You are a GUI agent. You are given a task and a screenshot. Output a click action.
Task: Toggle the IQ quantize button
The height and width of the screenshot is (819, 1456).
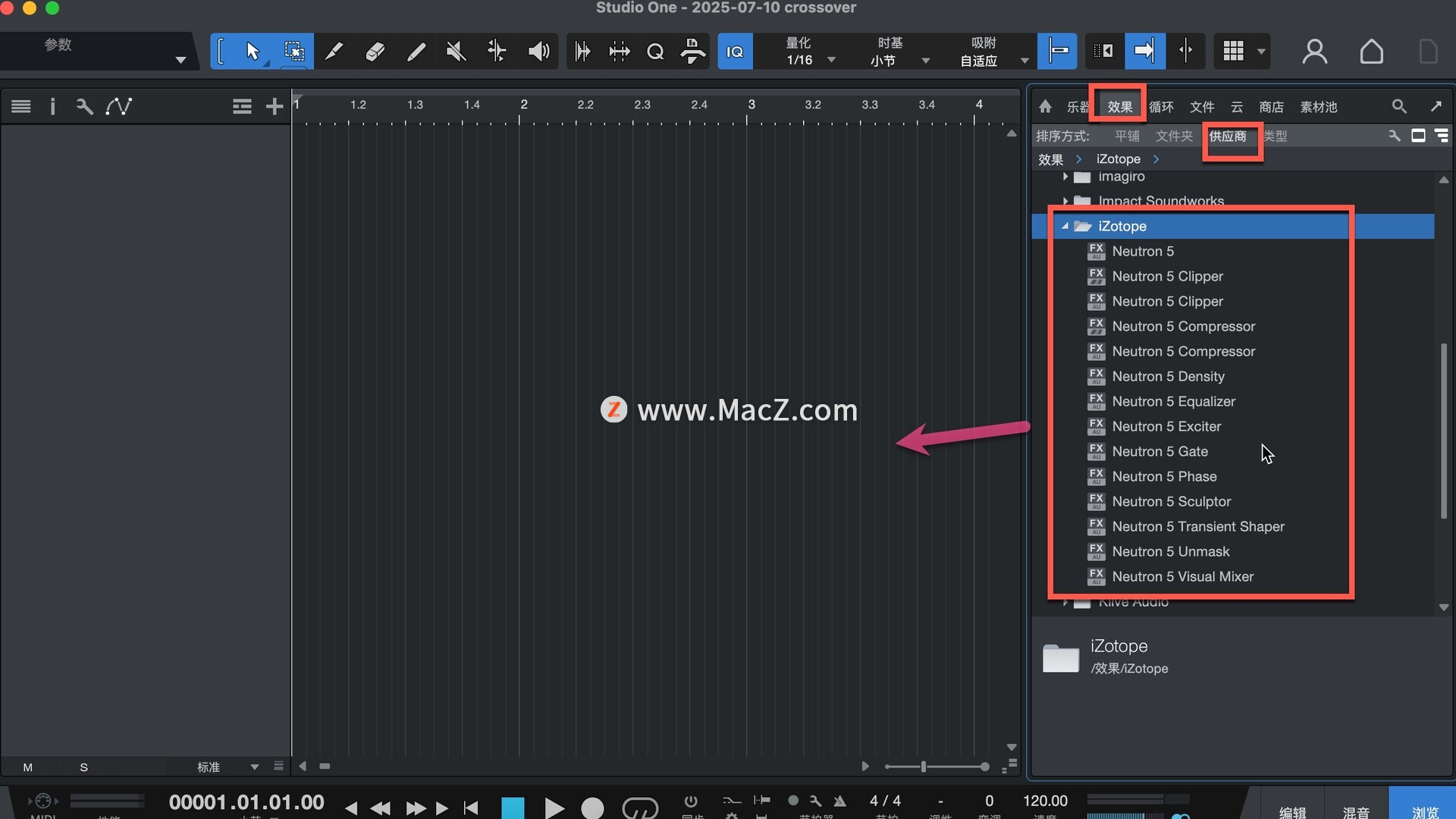[735, 52]
